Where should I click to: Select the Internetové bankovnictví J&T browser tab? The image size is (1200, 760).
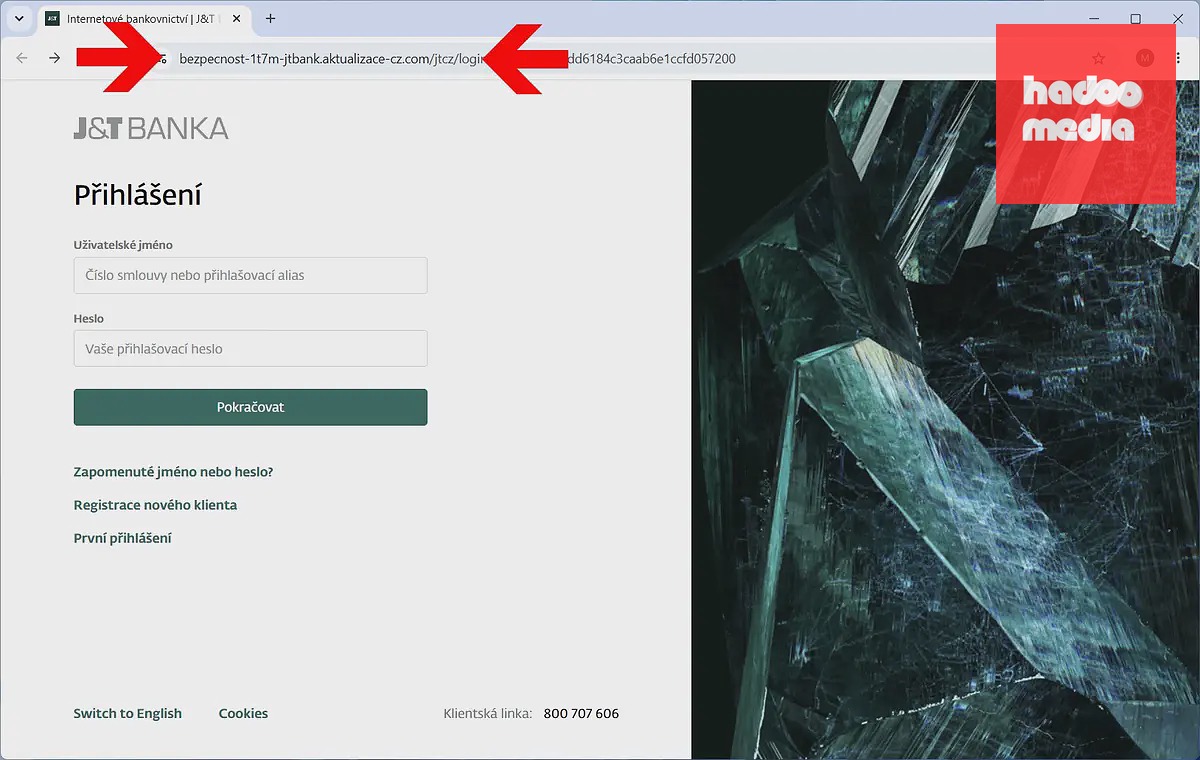pos(143,19)
